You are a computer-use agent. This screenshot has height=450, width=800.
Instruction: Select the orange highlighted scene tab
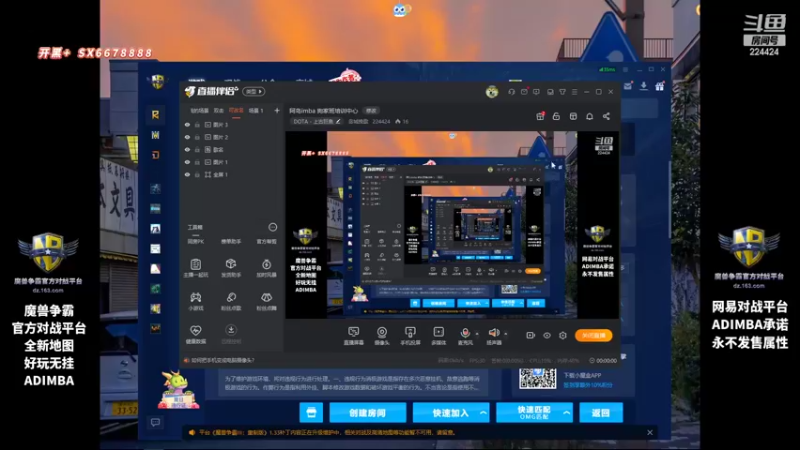point(236,111)
